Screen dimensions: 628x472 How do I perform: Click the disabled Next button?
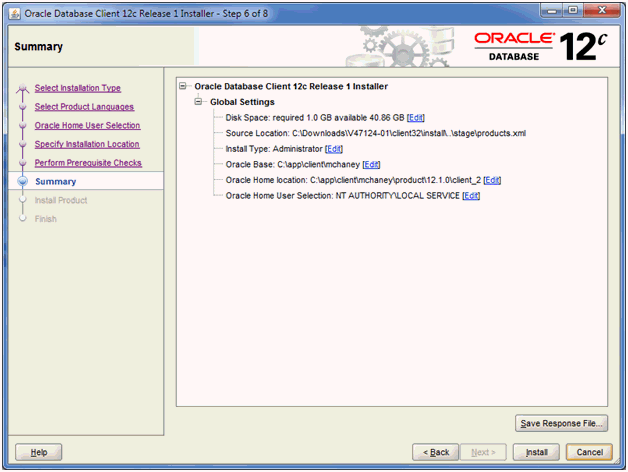coord(483,452)
